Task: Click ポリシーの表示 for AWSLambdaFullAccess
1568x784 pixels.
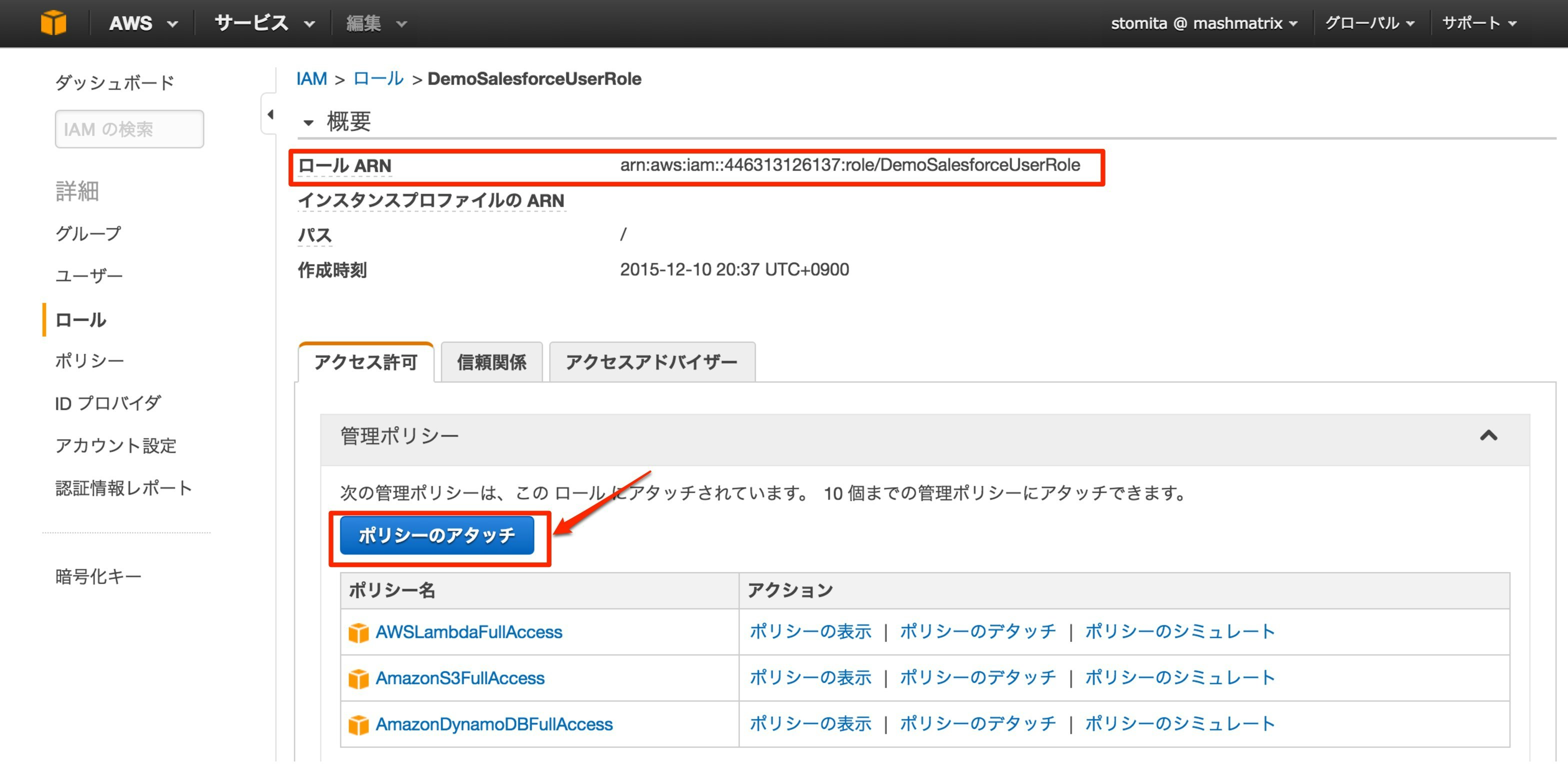Action: tap(810, 632)
